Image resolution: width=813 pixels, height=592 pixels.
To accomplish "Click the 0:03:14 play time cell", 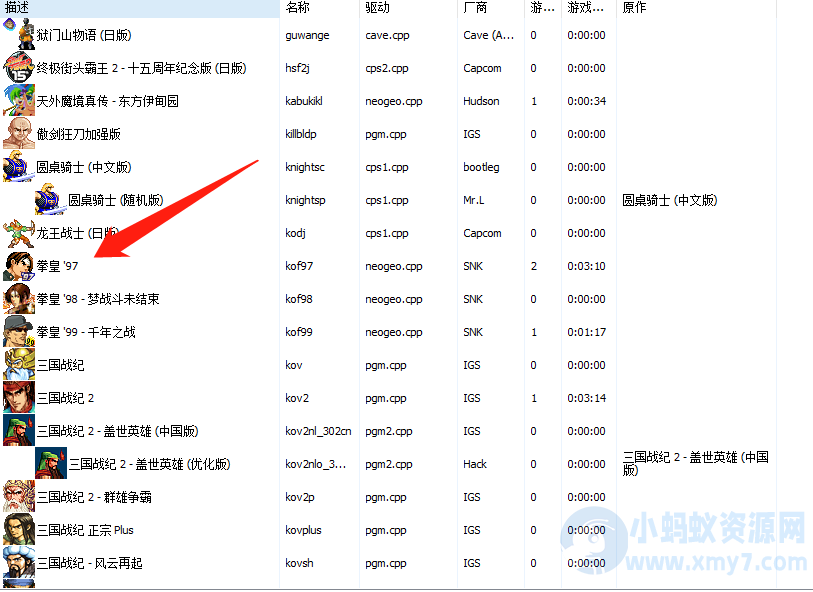I will coord(586,398).
